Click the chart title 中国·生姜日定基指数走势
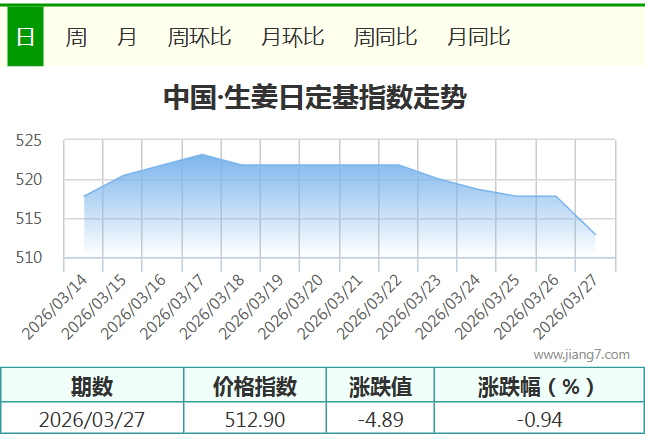645x440 pixels. [314, 98]
